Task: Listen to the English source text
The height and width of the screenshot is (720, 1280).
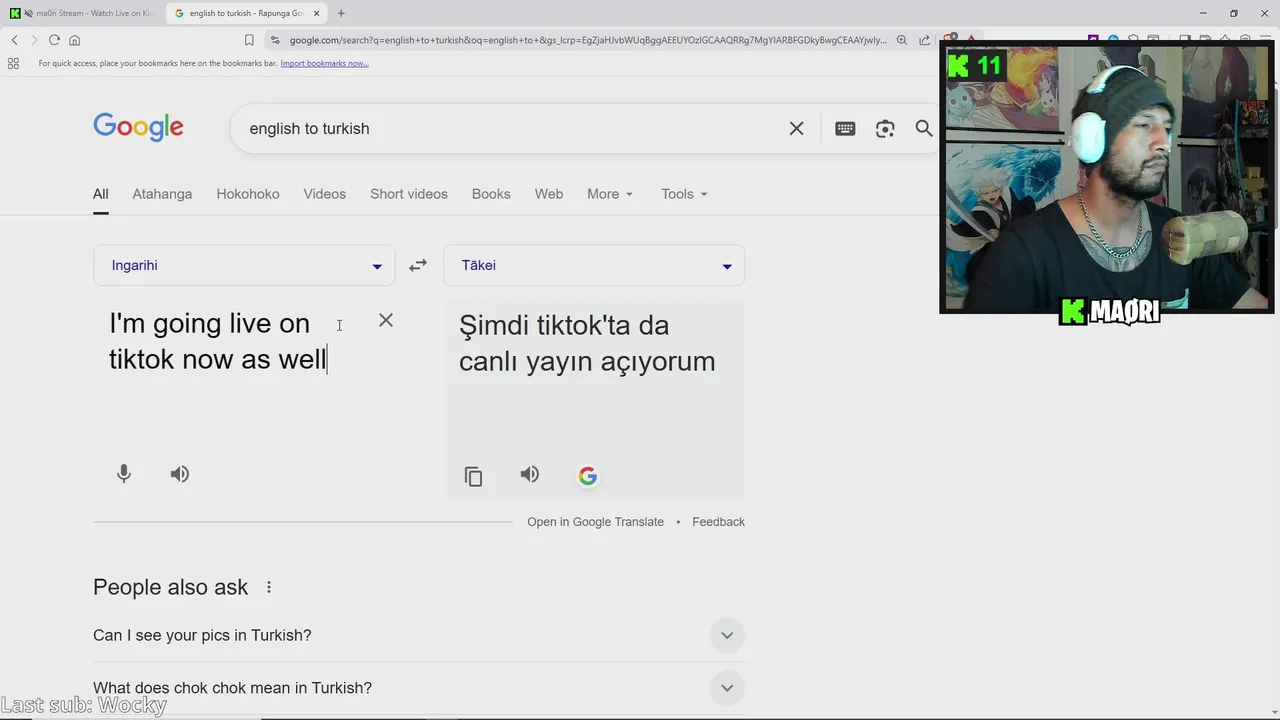Action: tap(180, 474)
